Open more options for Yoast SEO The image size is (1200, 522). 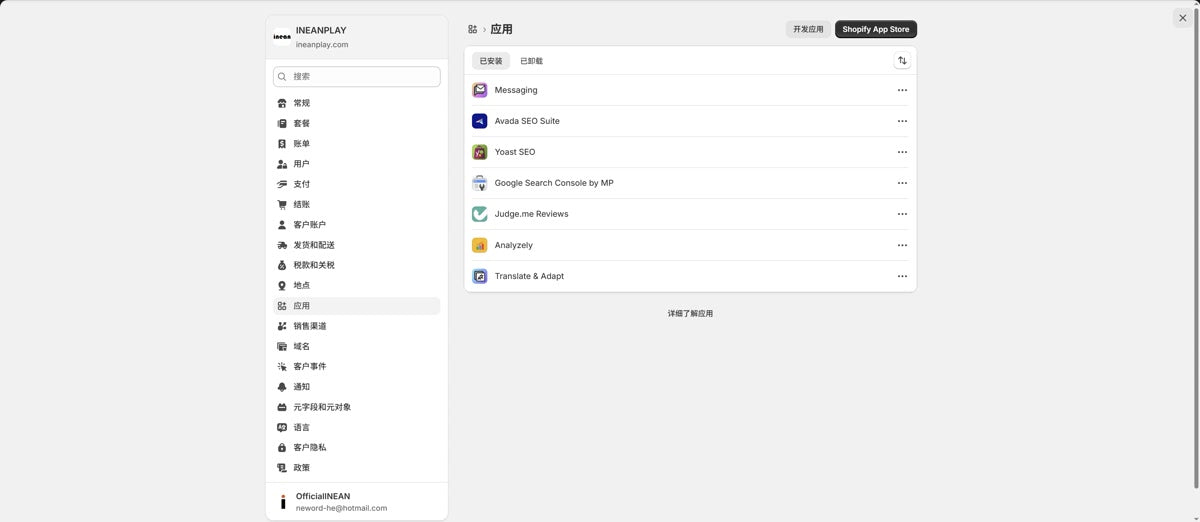tap(902, 152)
